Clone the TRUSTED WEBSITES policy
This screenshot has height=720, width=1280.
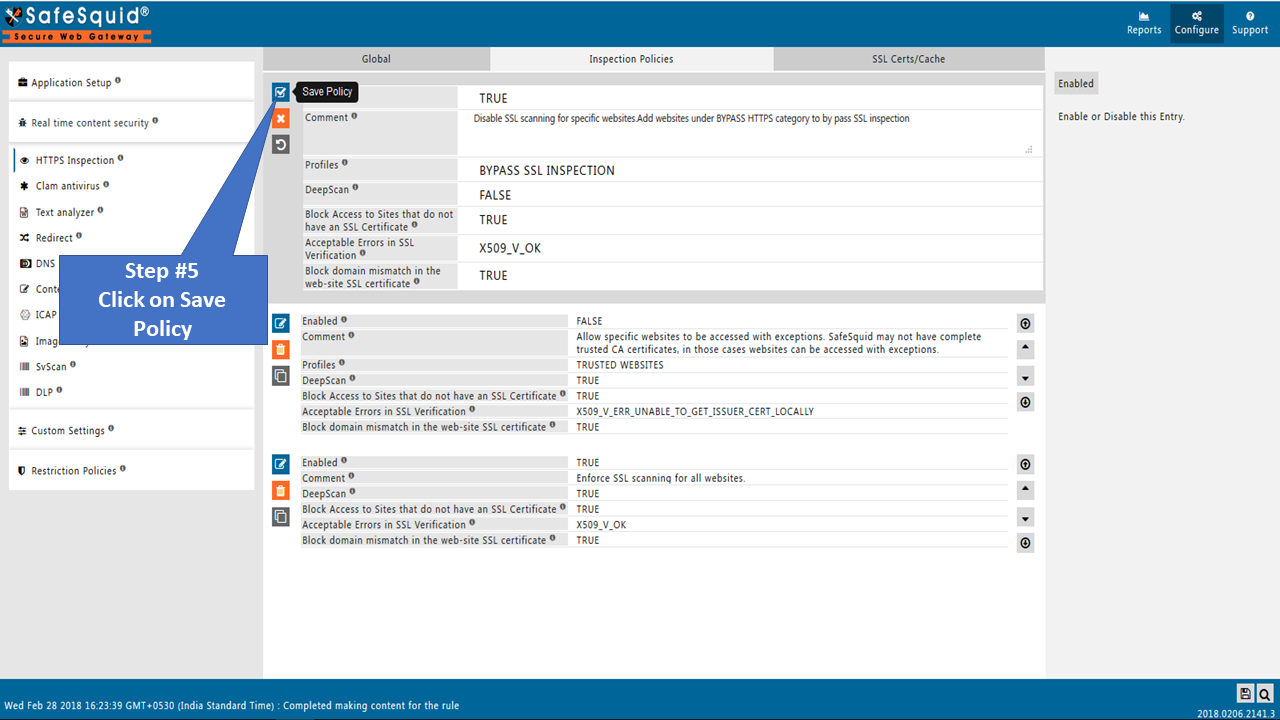pos(281,376)
